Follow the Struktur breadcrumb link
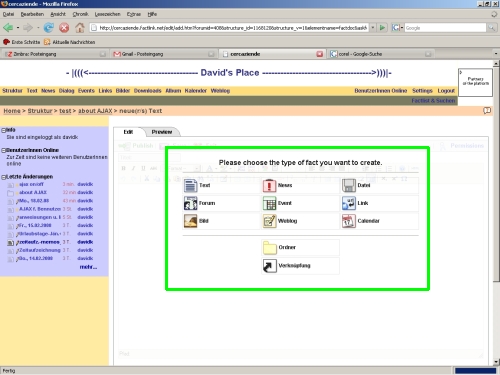This screenshot has width=500, height=375. click(40, 111)
